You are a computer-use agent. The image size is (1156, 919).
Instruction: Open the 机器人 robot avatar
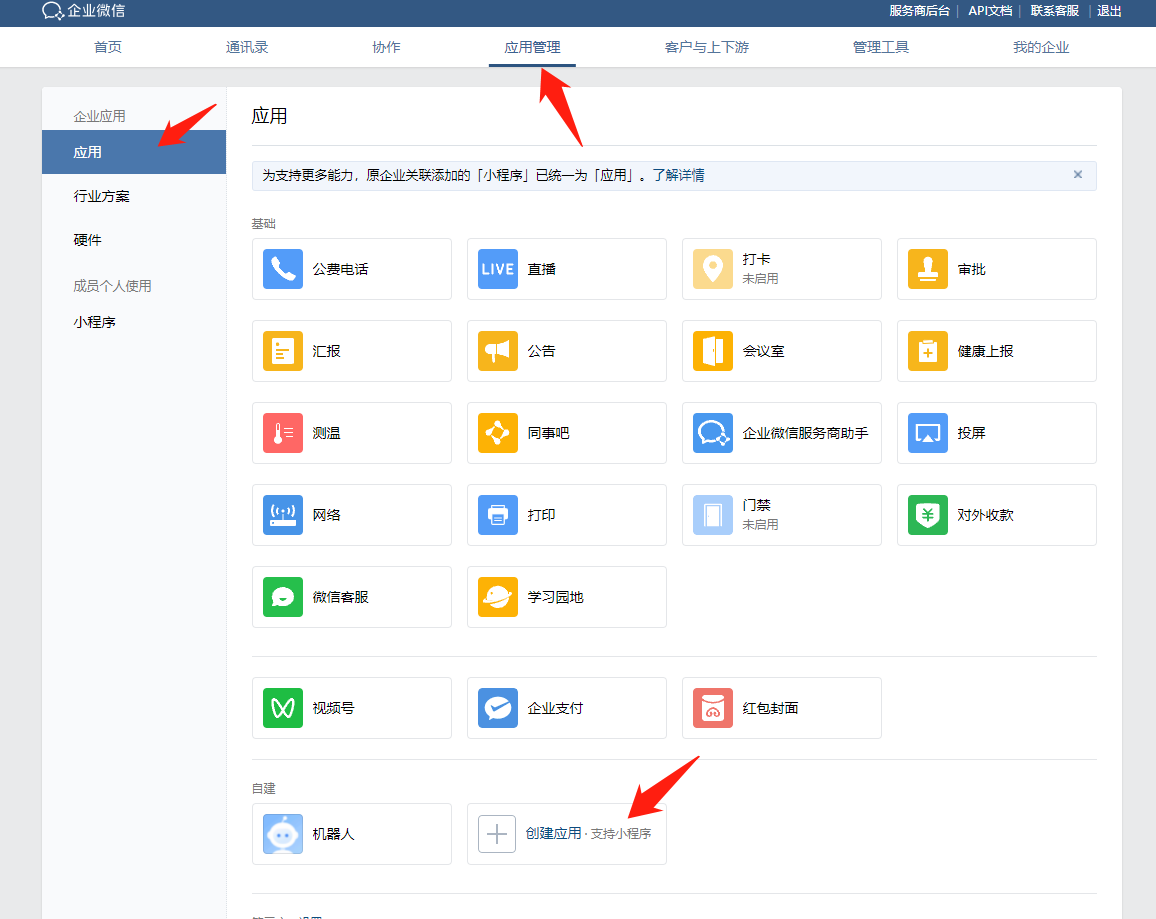(283, 834)
